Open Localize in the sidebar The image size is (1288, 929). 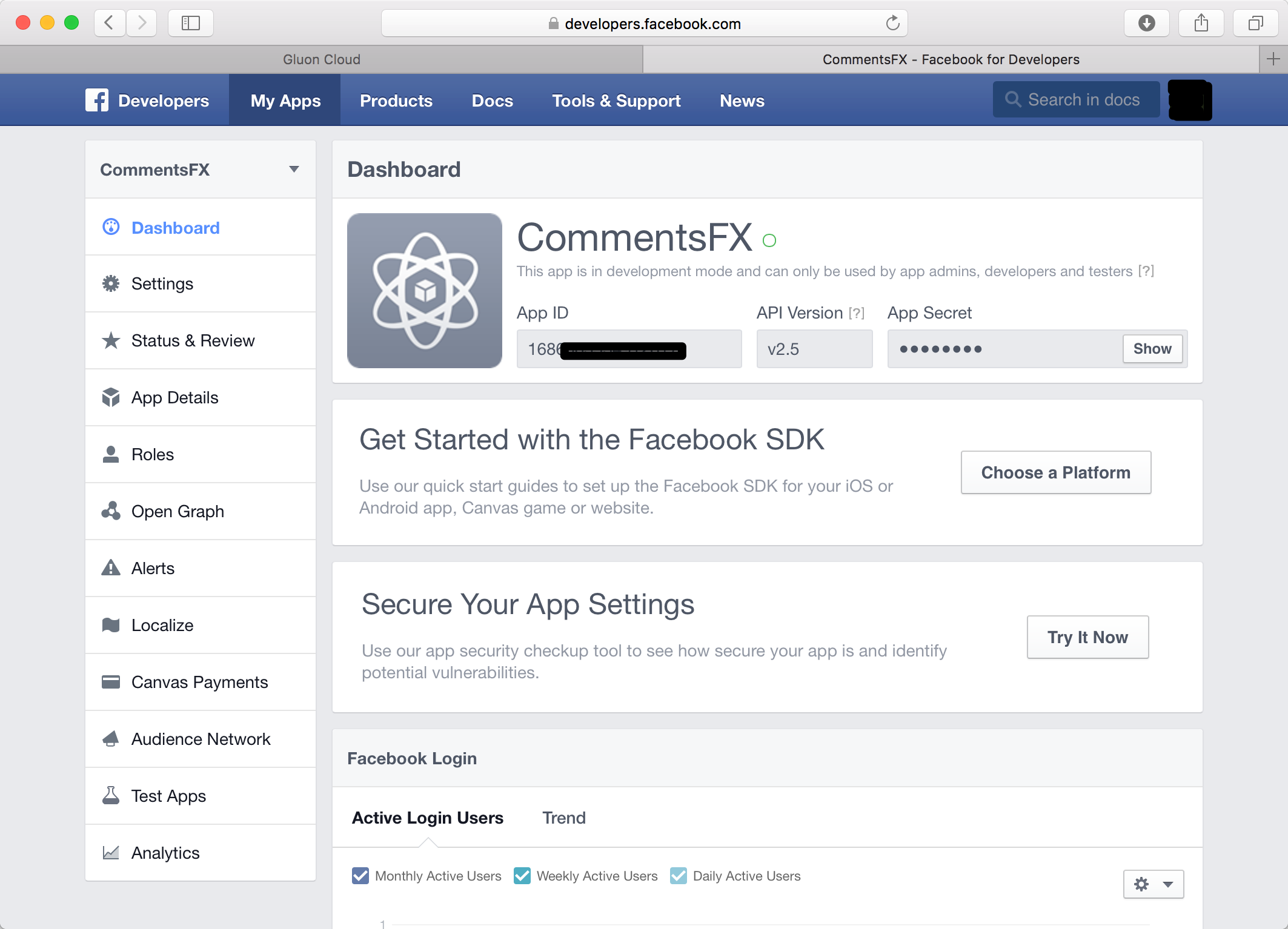coord(201,625)
